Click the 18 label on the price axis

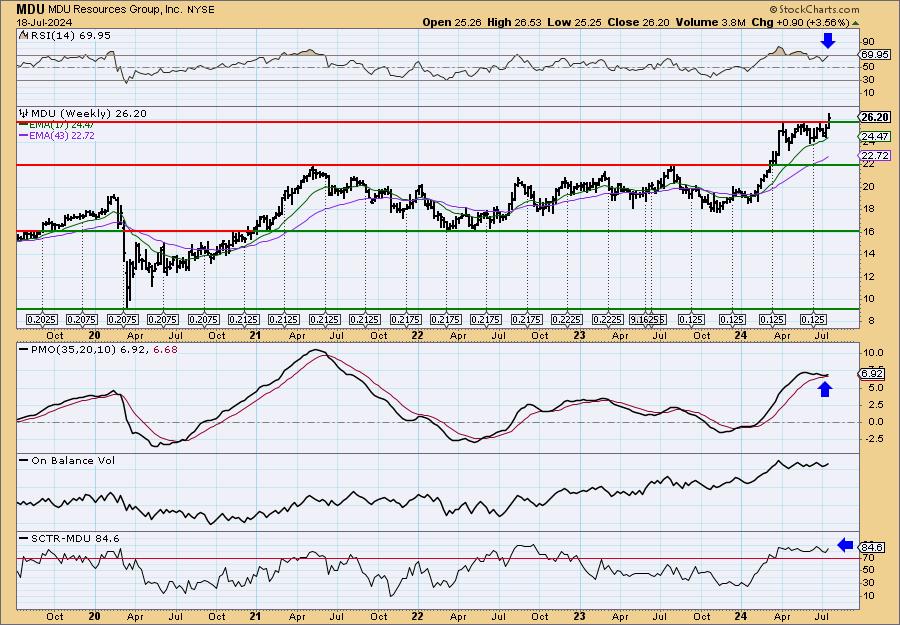[868, 209]
